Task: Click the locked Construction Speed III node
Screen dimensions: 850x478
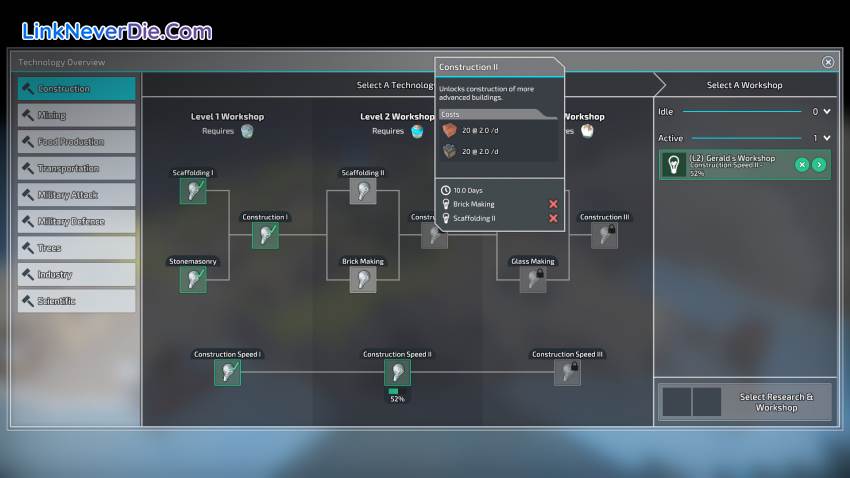Action: (x=567, y=372)
